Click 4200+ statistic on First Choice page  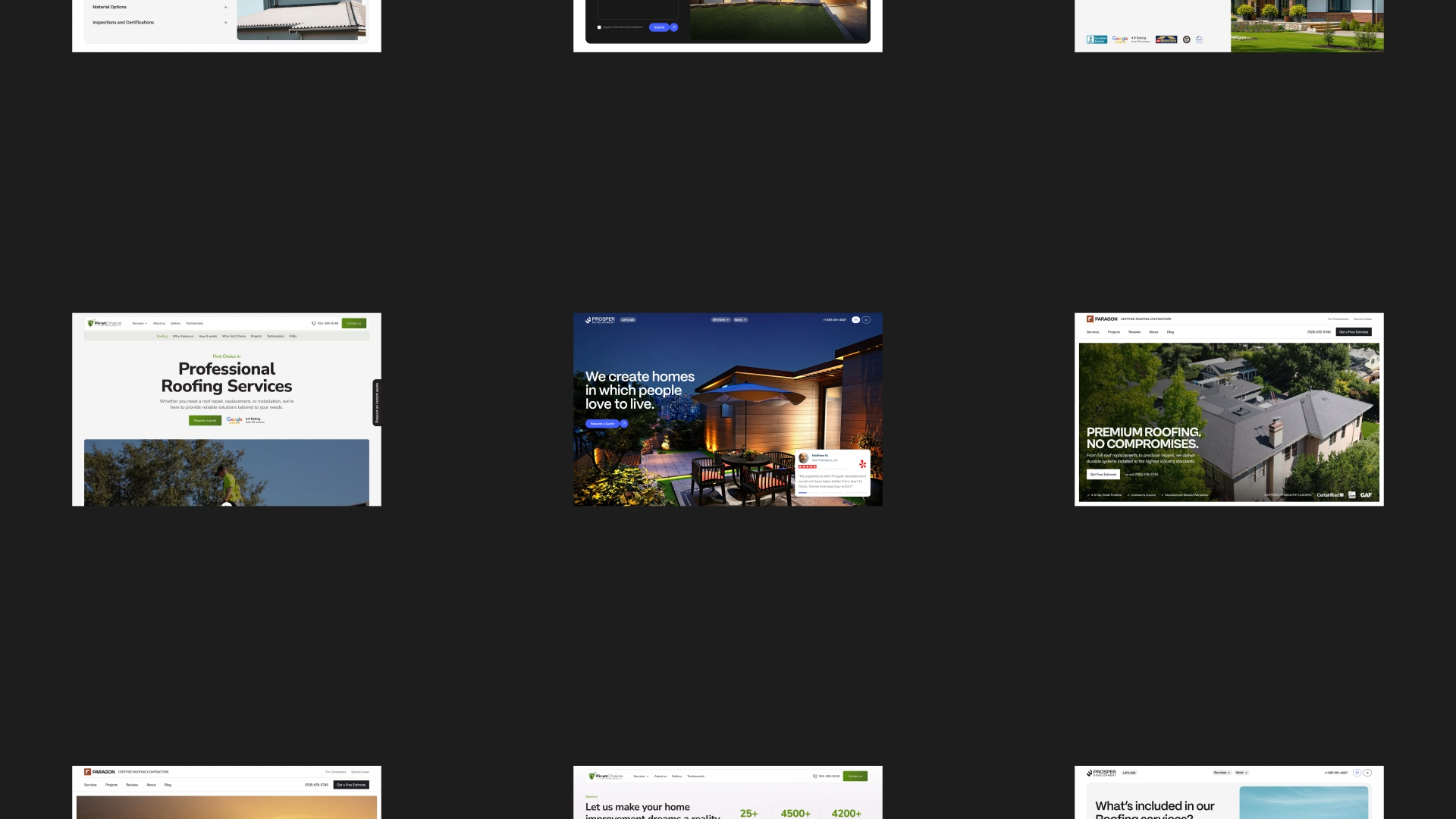[846, 814]
